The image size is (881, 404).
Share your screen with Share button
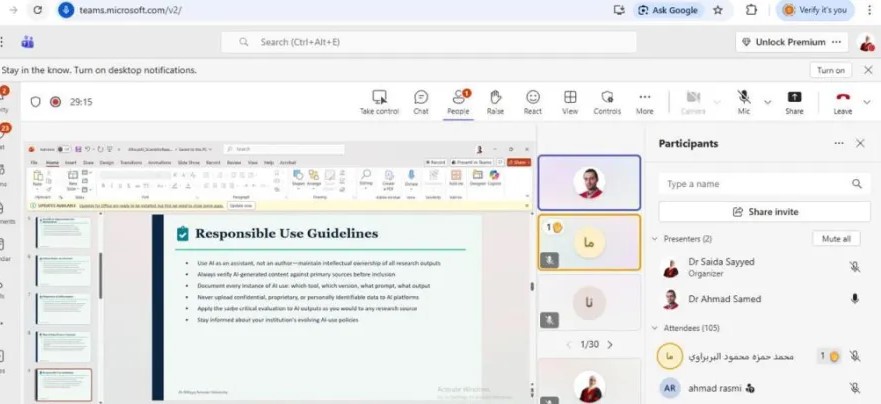(794, 101)
